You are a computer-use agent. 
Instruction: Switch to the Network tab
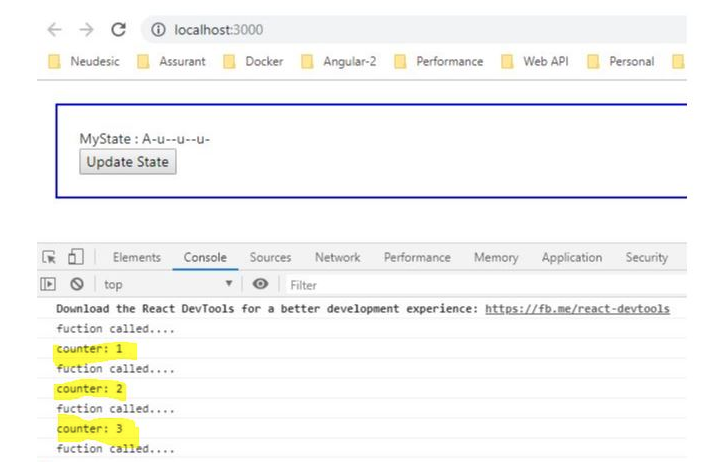coord(338,258)
